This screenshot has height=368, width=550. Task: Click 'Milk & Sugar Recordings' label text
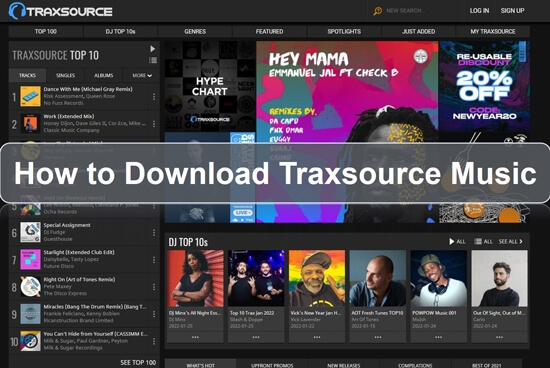click(x=73, y=348)
